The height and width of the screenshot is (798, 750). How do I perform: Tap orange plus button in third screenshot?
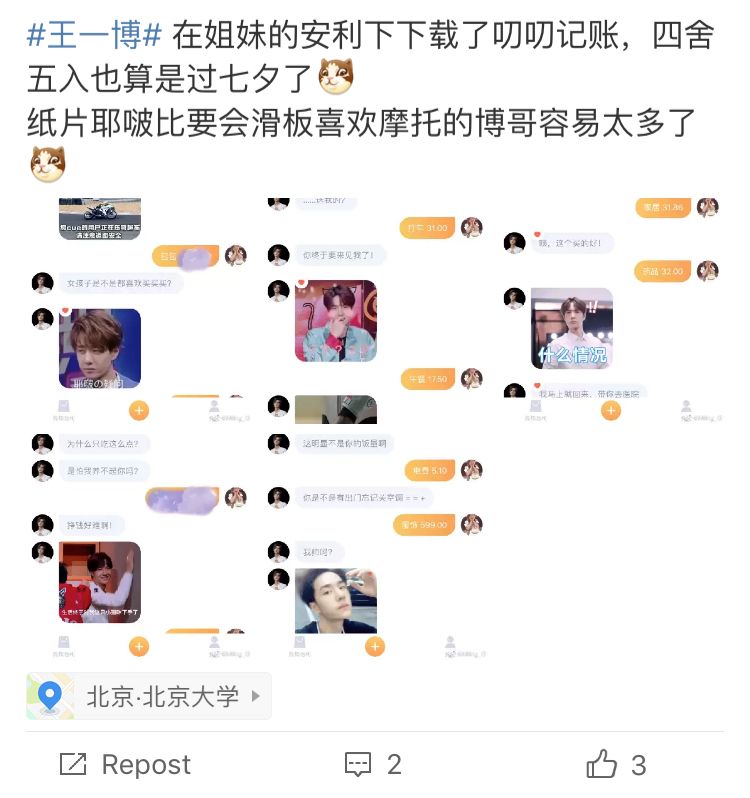(x=611, y=410)
